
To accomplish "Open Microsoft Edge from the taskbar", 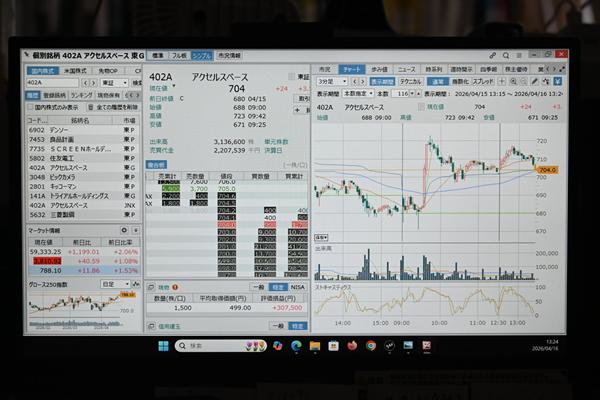I will (296, 345).
